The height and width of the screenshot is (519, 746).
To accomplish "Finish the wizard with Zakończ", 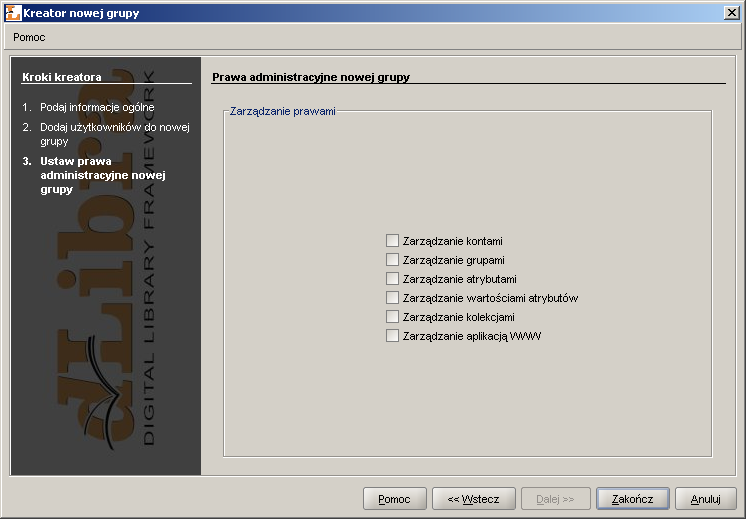I will point(632,499).
